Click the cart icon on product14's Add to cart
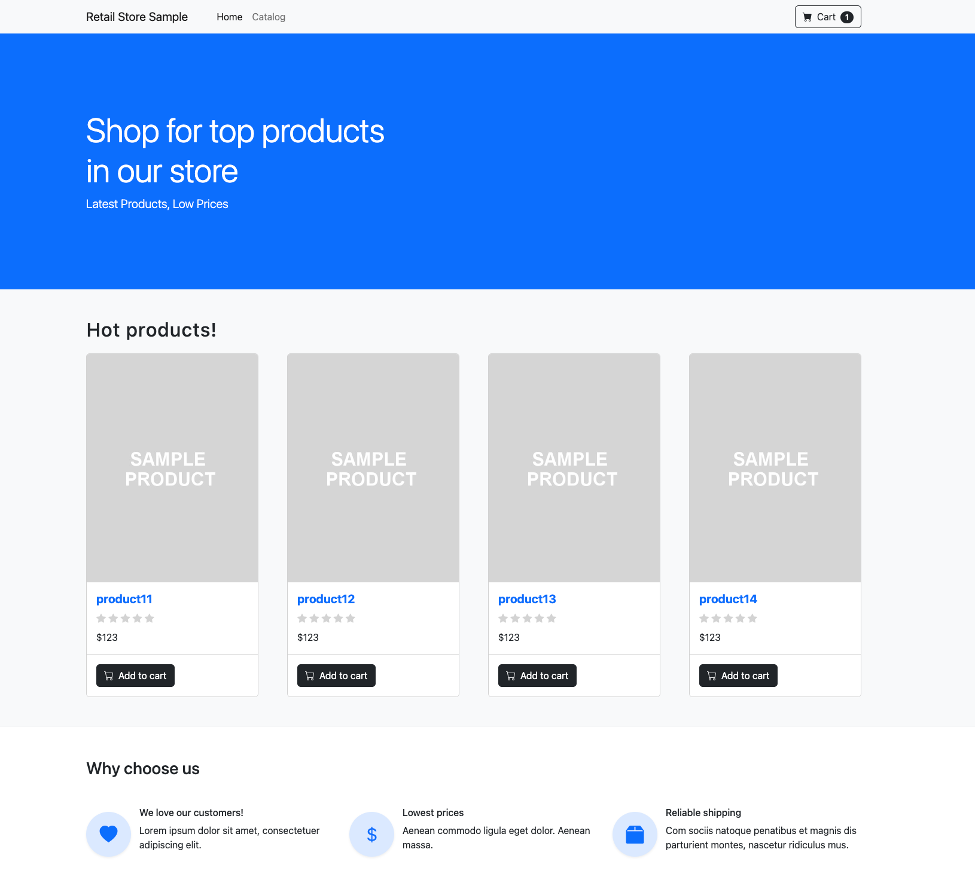The width and height of the screenshot is (977, 893). (710, 675)
